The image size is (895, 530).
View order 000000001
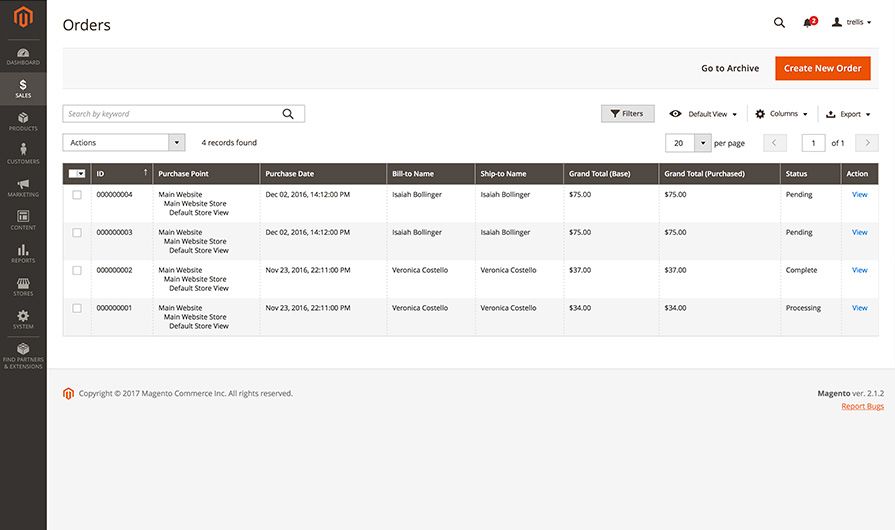click(x=859, y=308)
